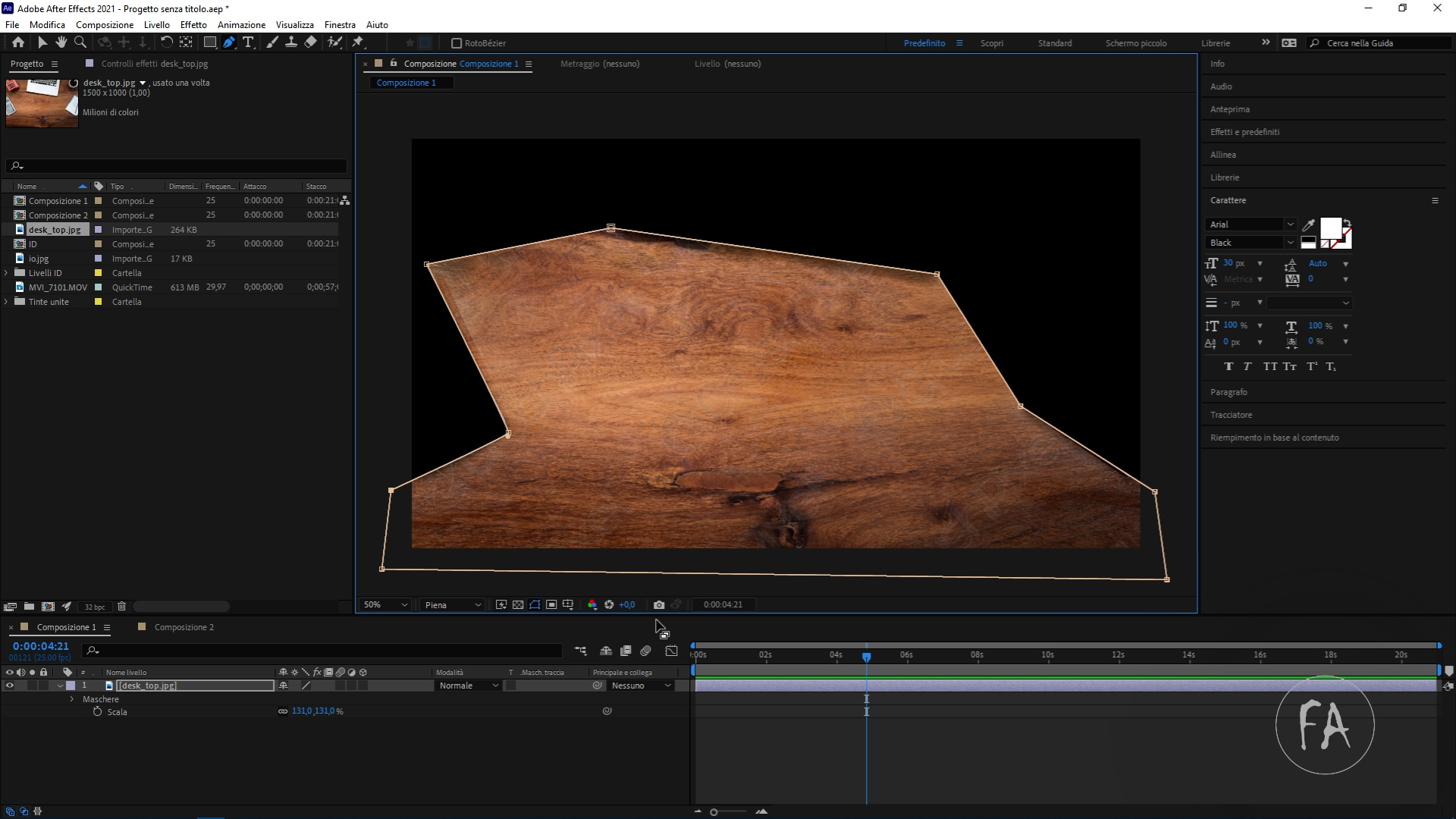
Task: Select the Roto Brush tool
Action: [x=335, y=42]
